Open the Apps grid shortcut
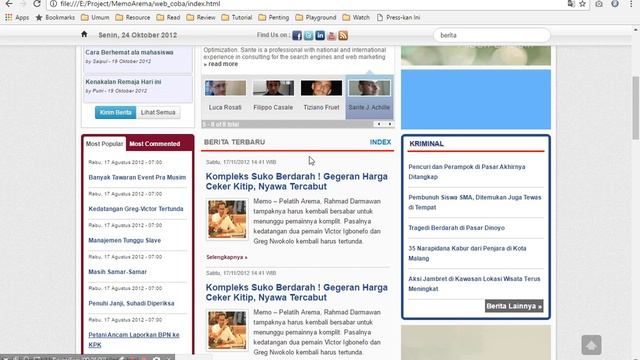640x360 pixels. click(17, 18)
